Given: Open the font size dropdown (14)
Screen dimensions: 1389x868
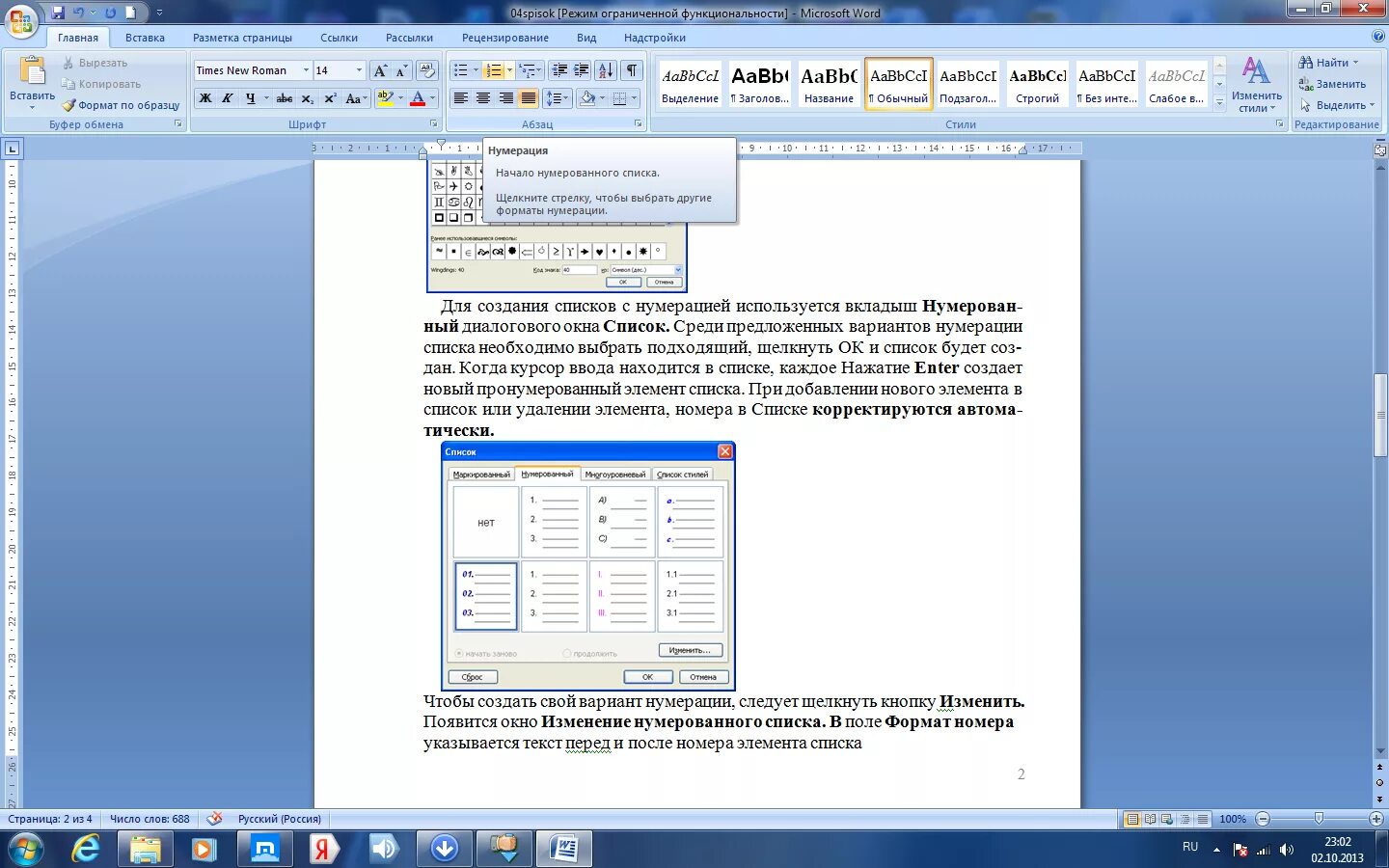Looking at the screenshot, I should pyautogui.click(x=359, y=70).
